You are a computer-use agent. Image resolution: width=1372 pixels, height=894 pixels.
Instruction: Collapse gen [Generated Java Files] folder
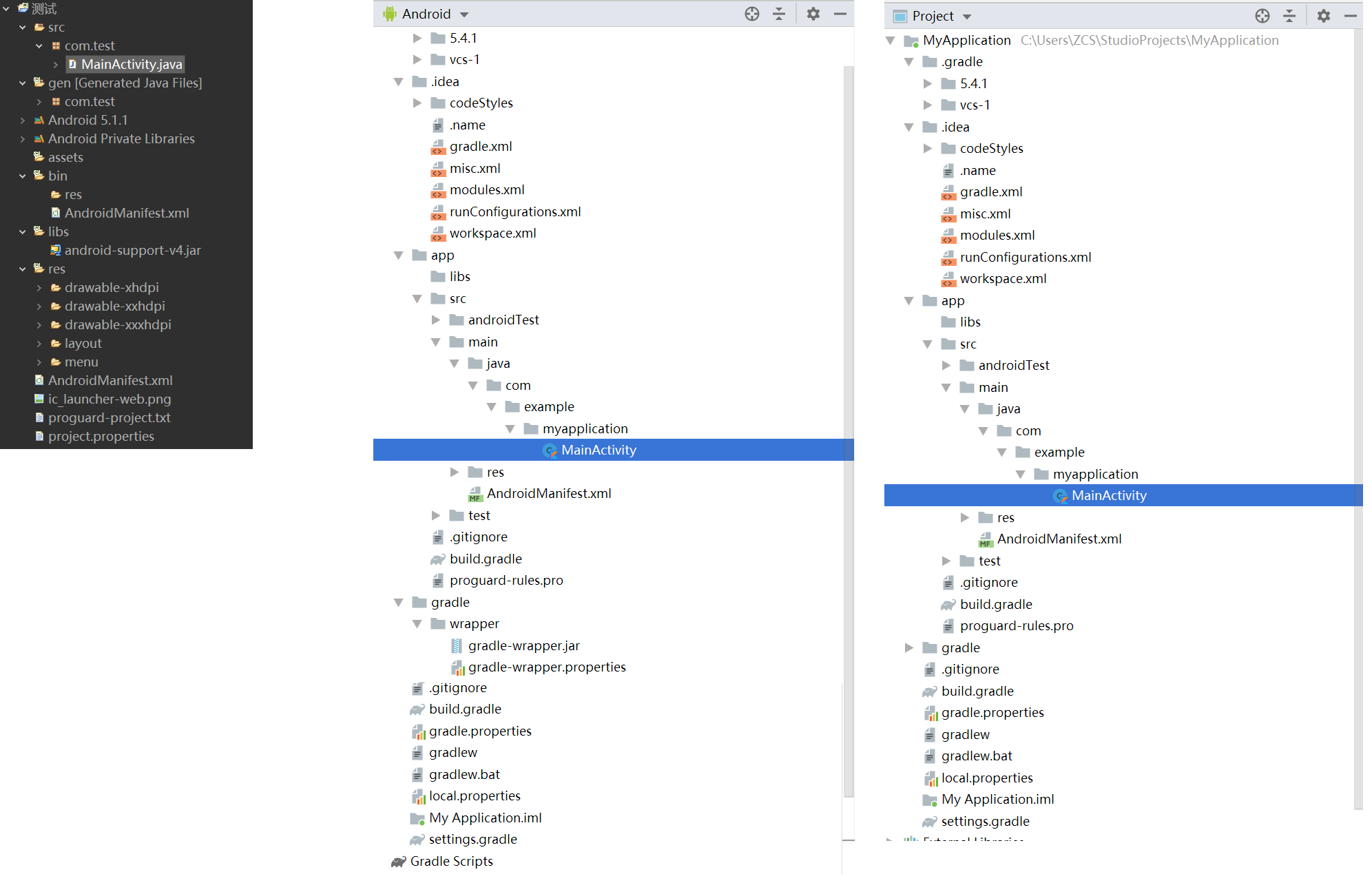pyautogui.click(x=23, y=83)
